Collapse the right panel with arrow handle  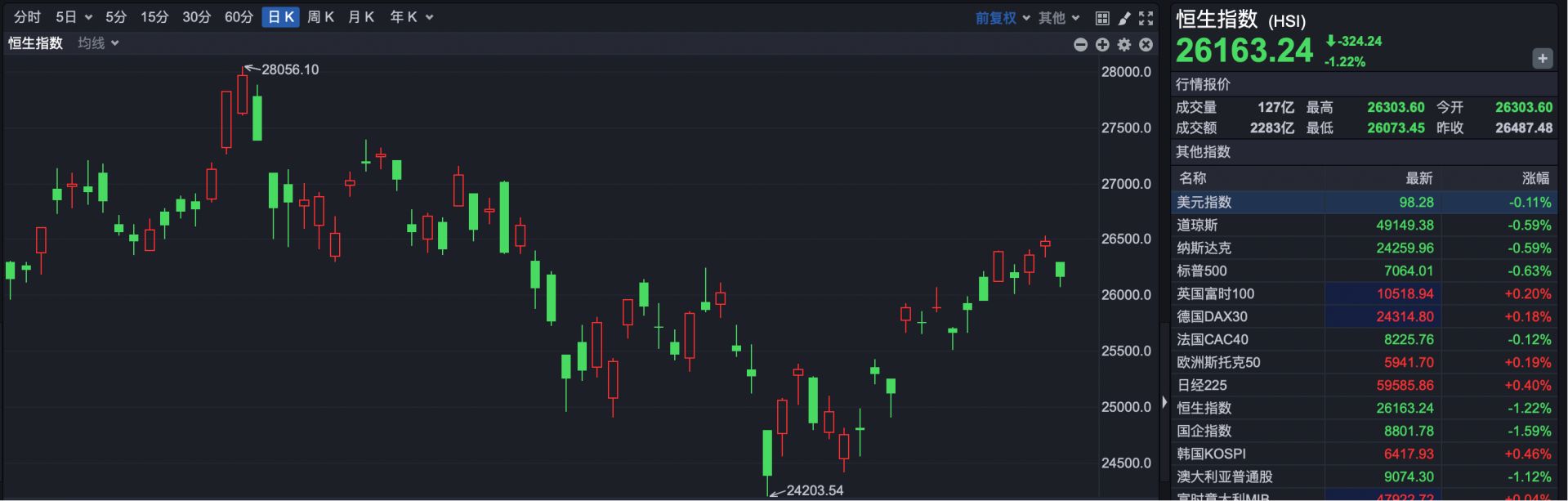point(1164,402)
